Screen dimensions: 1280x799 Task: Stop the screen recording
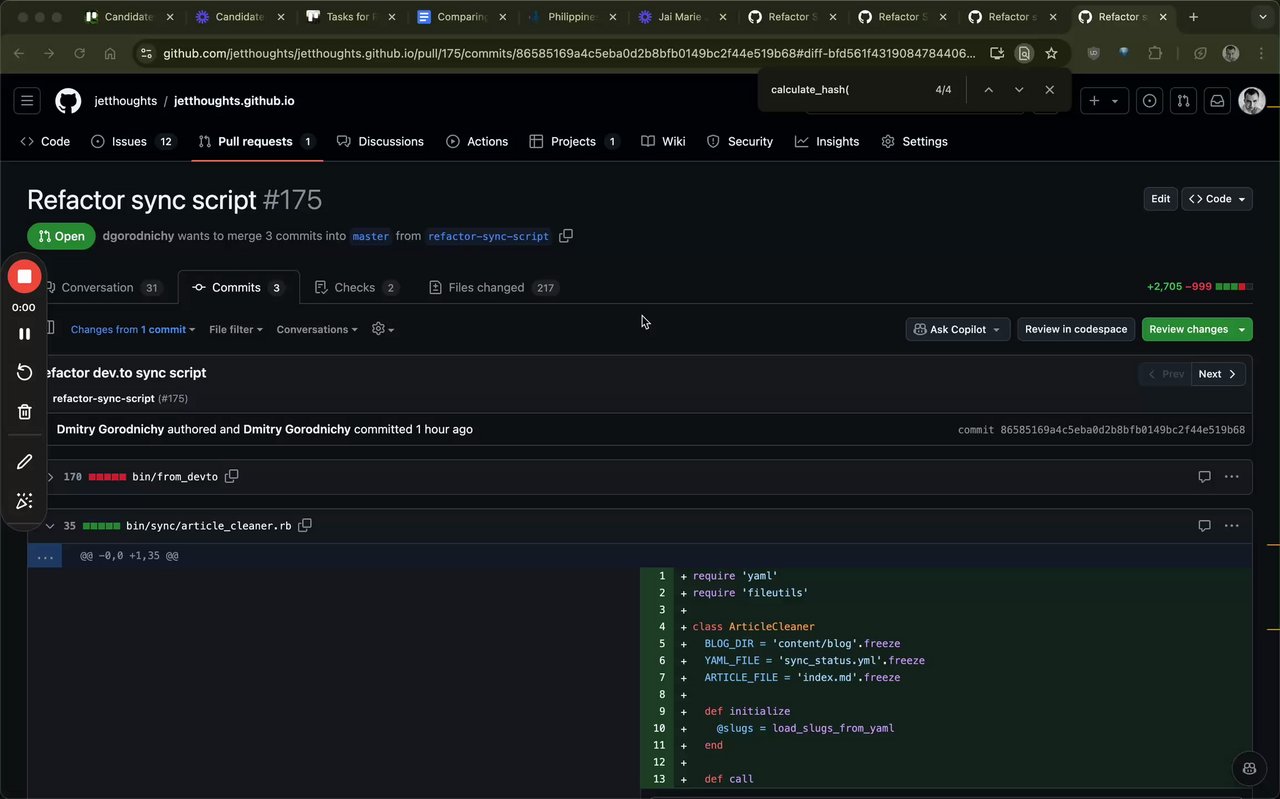pos(25,276)
